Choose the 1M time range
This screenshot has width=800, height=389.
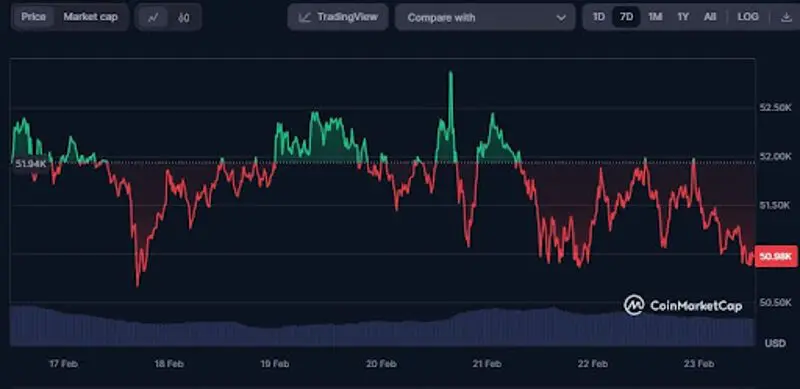[655, 17]
